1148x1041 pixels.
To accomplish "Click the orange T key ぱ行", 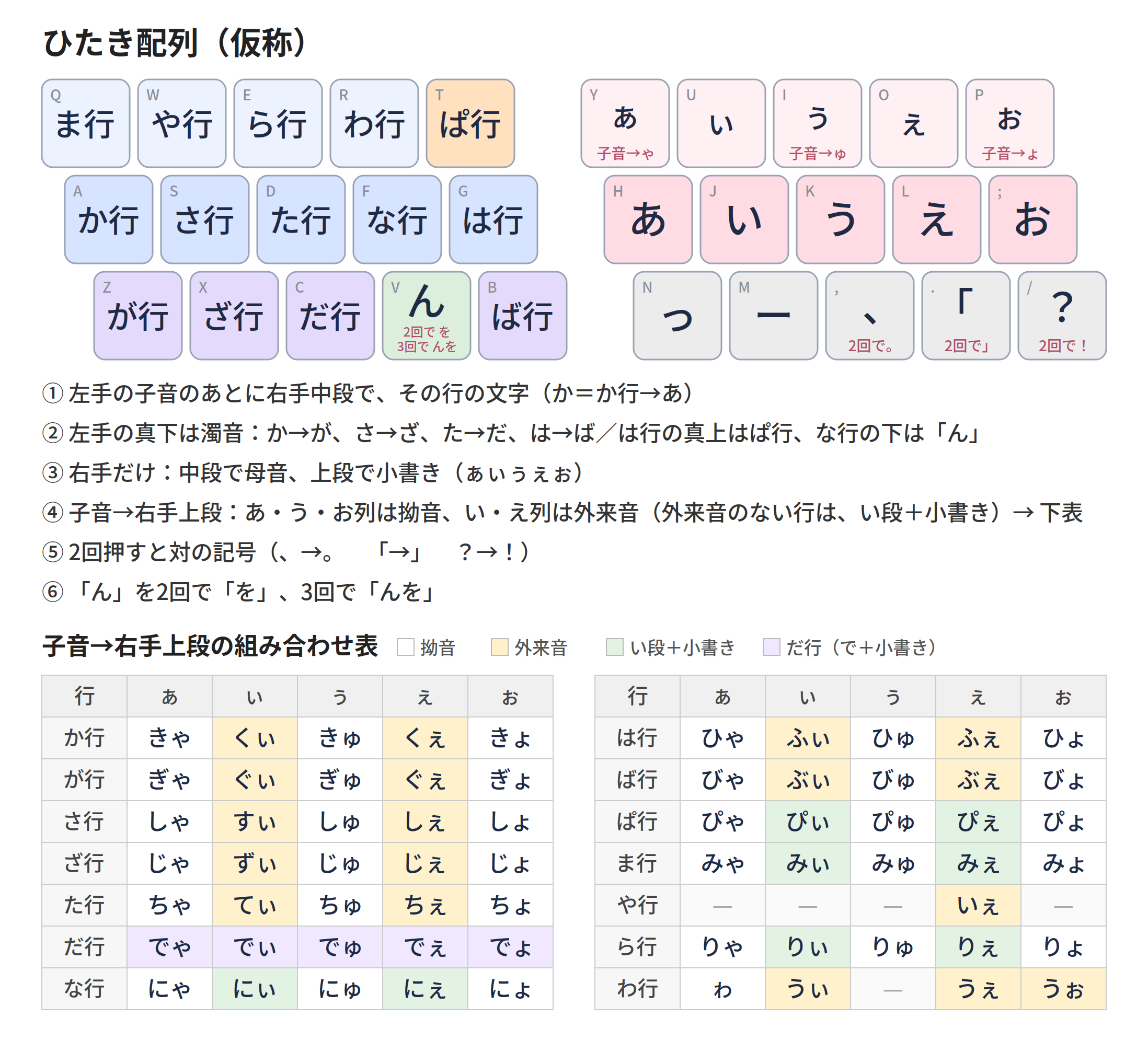I will [x=470, y=123].
